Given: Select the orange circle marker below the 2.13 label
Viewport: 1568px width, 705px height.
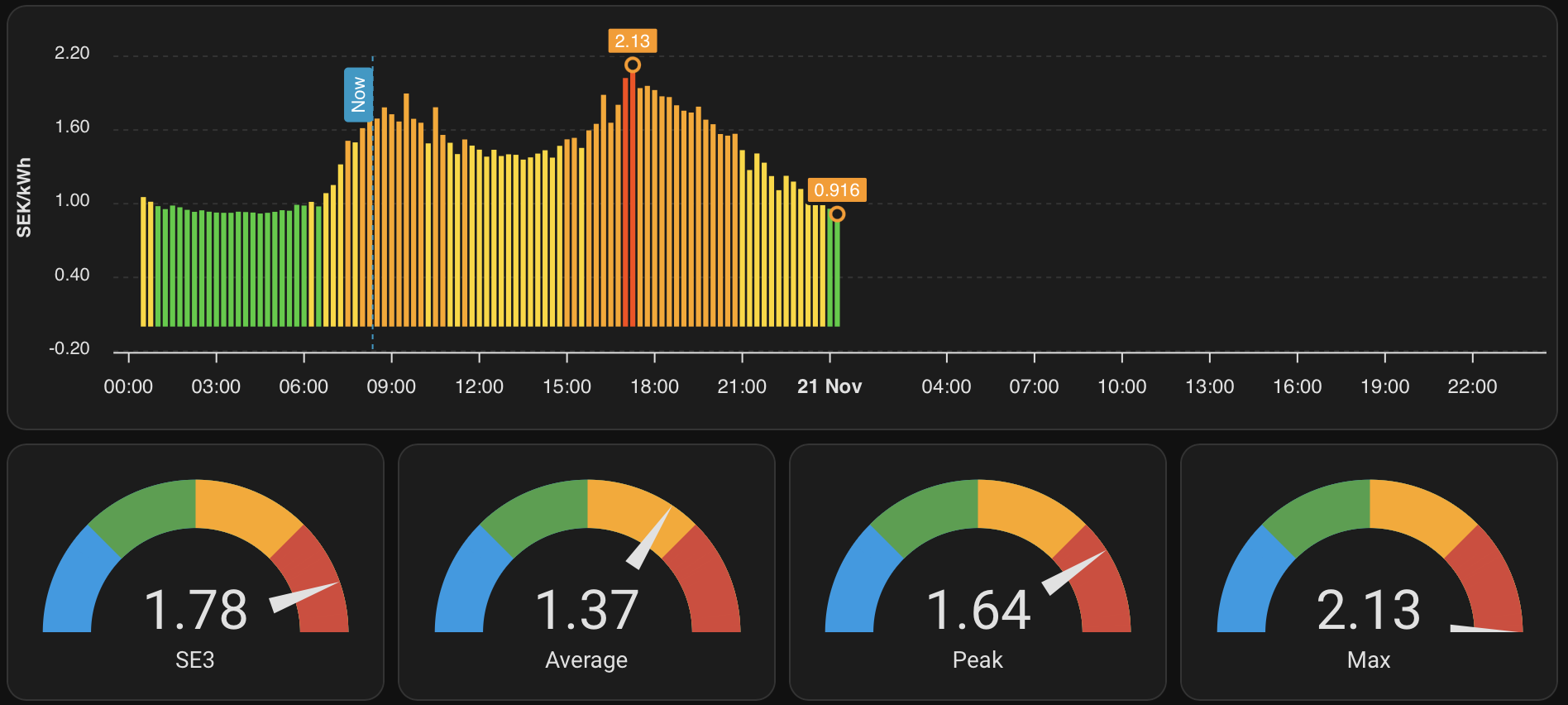Looking at the screenshot, I should [x=633, y=65].
